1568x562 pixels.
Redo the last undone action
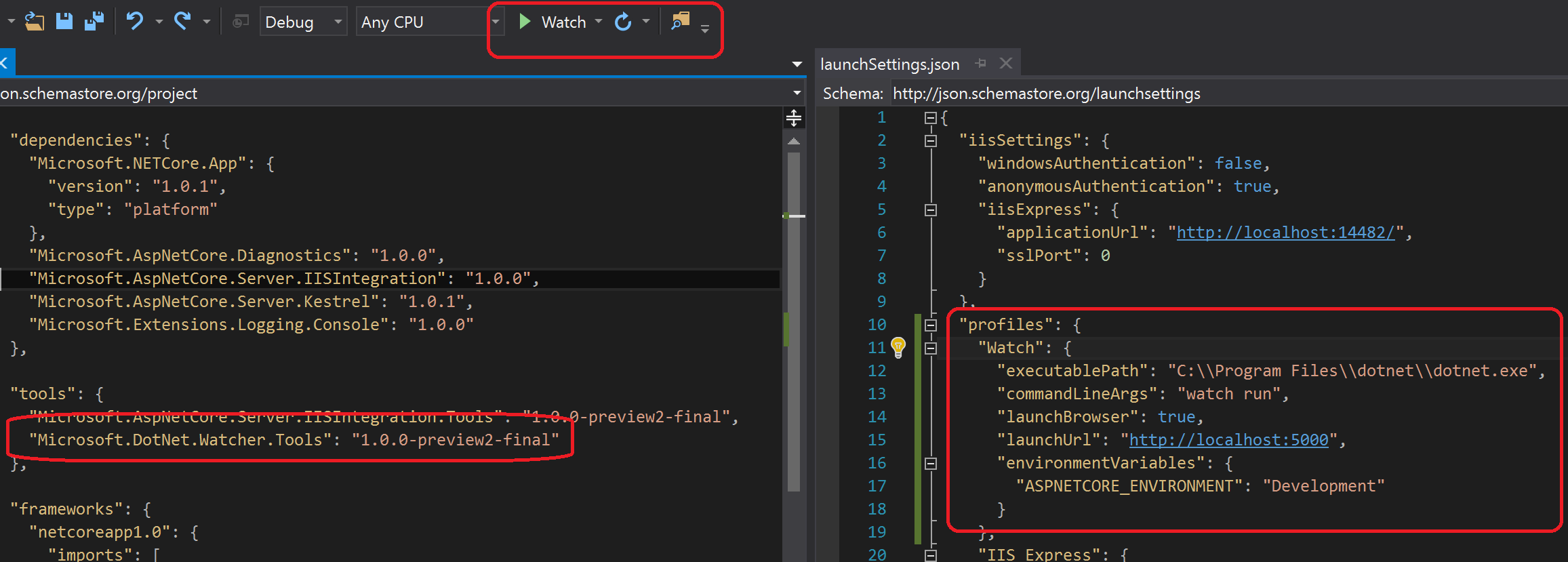(x=182, y=22)
